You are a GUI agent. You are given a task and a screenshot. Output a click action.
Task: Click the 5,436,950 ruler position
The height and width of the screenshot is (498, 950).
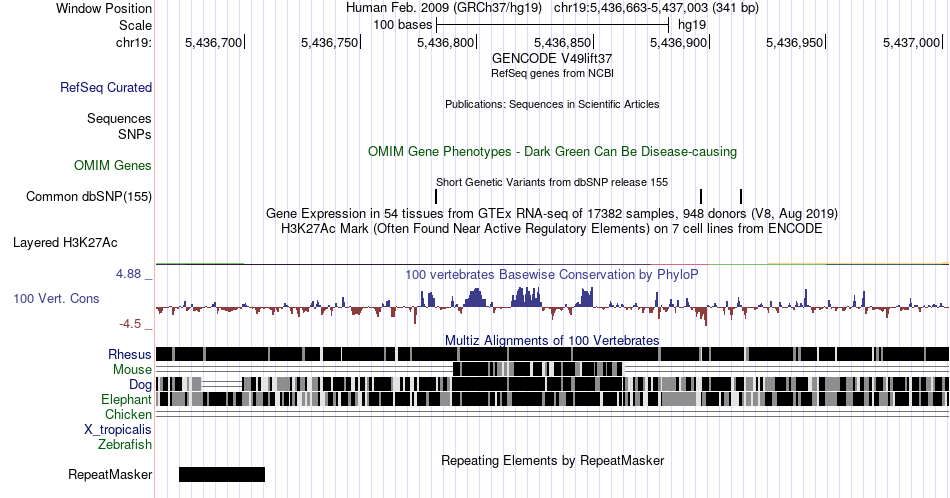point(795,42)
